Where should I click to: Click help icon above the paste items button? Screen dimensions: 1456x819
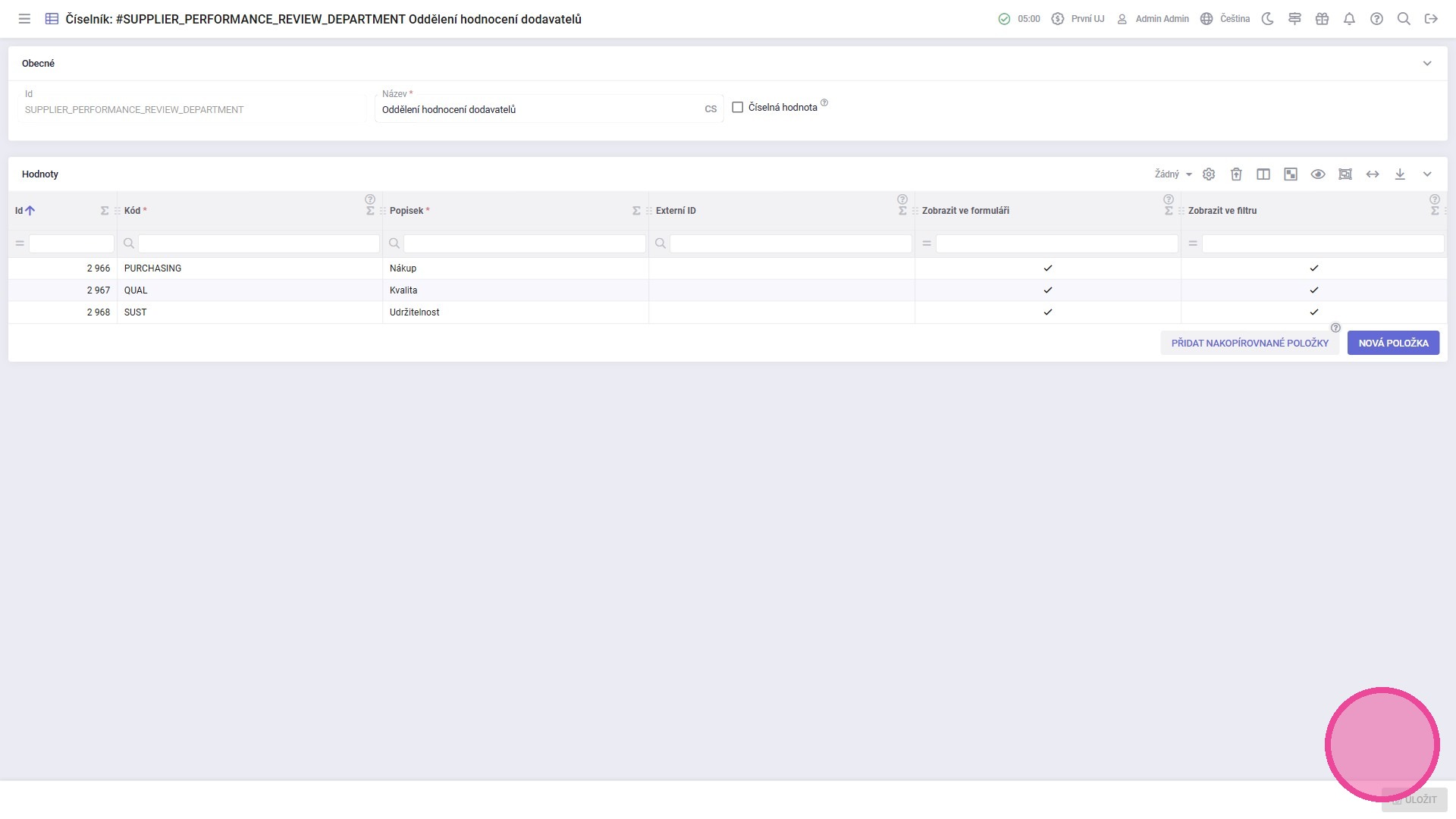(x=1335, y=328)
